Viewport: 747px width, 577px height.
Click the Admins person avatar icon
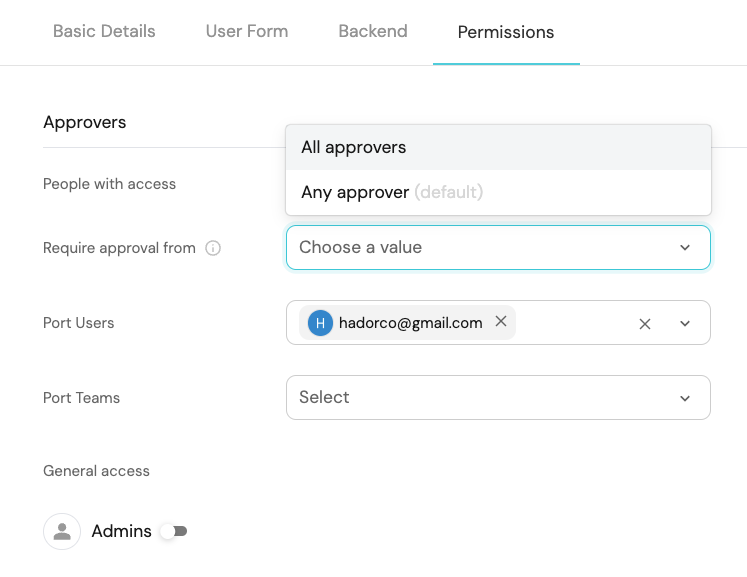click(x=62, y=531)
